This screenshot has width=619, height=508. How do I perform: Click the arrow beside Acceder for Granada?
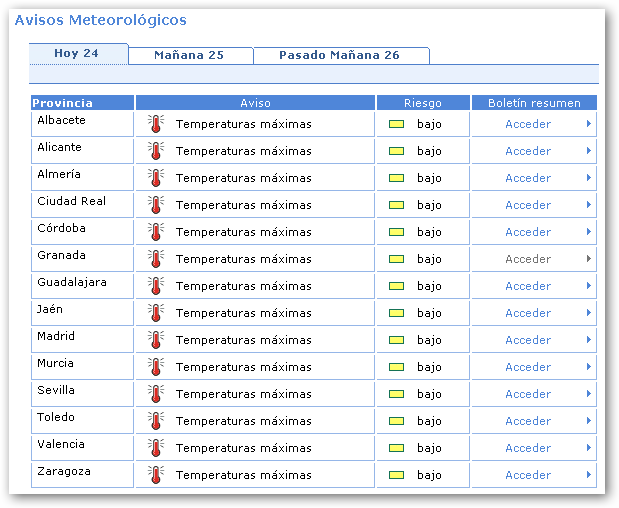(589, 259)
